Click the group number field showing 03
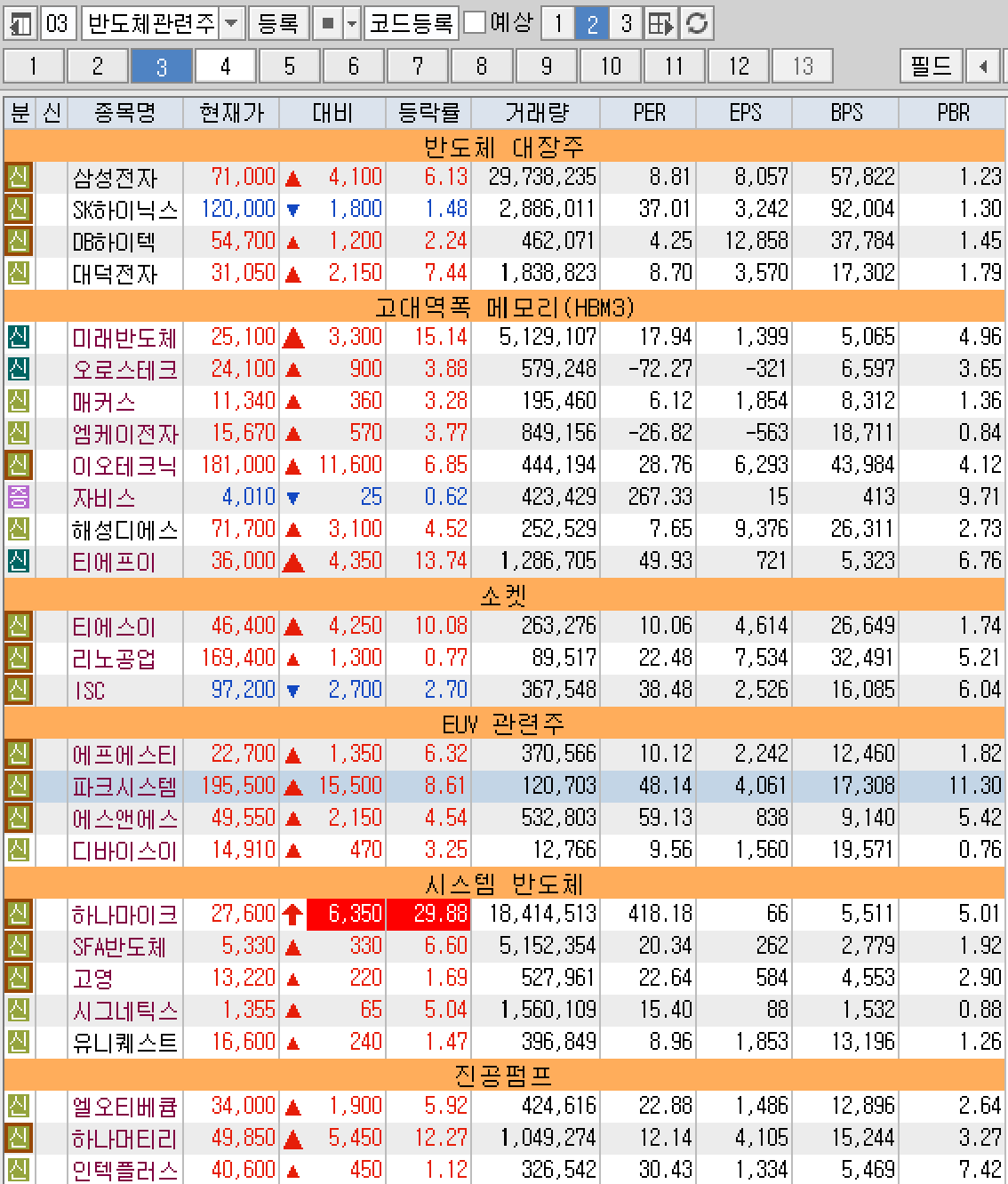Viewport: 1008px width, 1184px height. [58, 23]
